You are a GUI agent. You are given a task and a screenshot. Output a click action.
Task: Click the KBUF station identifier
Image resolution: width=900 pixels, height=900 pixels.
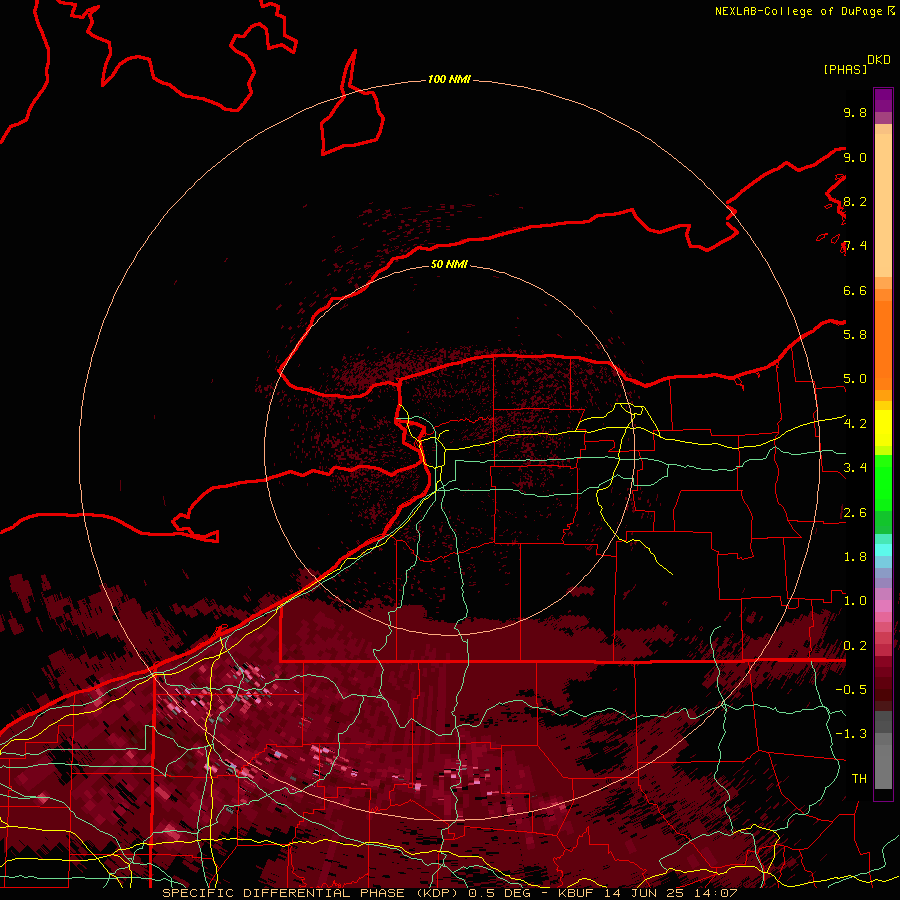[574, 893]
